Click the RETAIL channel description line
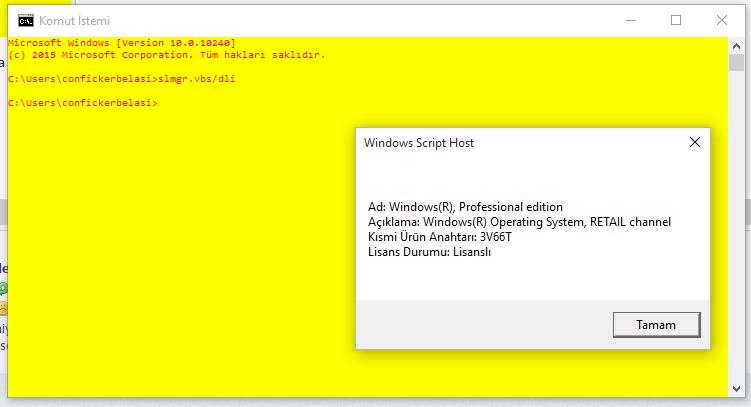 click(519, 221)
